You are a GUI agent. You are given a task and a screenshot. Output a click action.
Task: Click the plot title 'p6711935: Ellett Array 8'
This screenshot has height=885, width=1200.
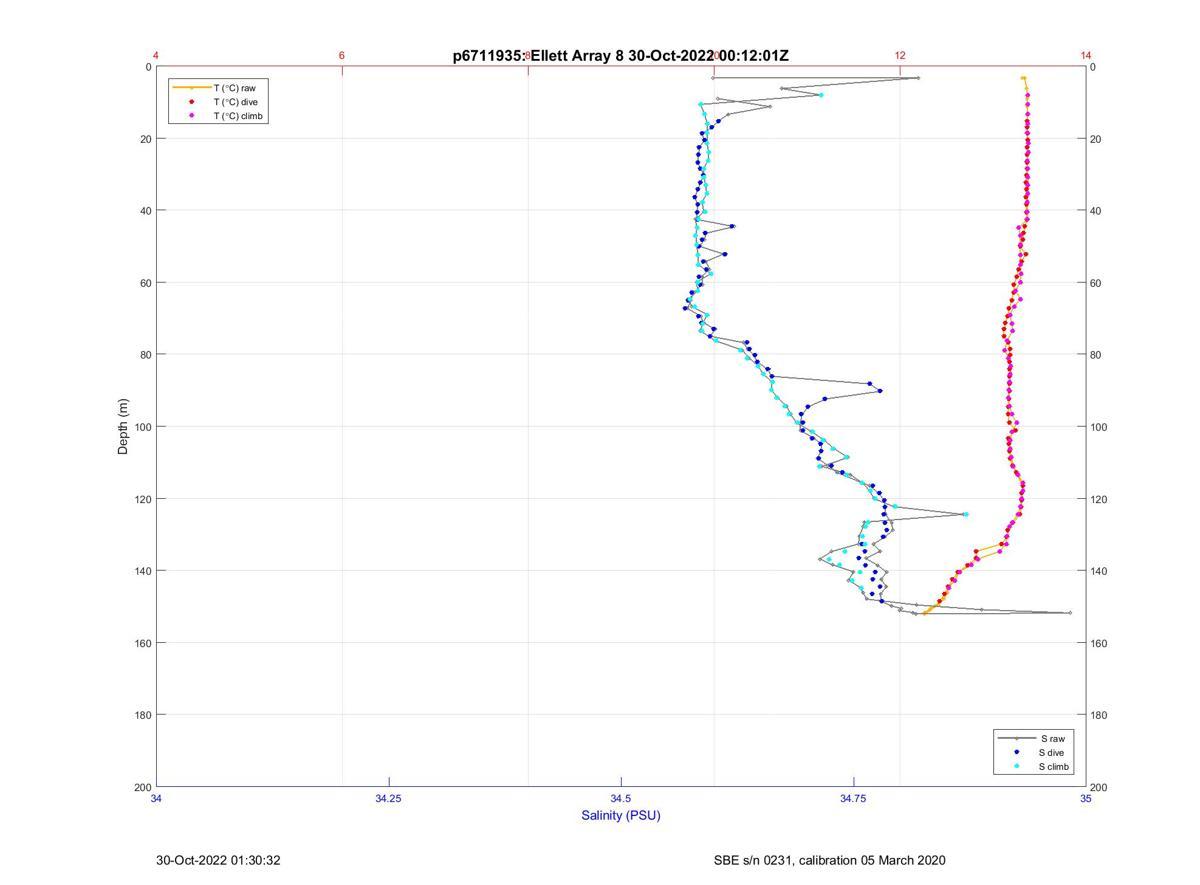540,56
